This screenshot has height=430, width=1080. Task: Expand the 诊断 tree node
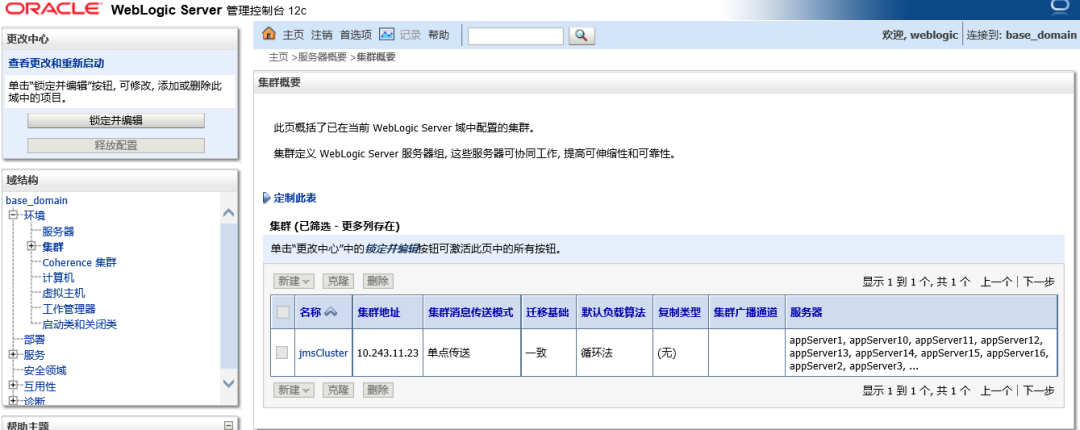tap(12, 400)
